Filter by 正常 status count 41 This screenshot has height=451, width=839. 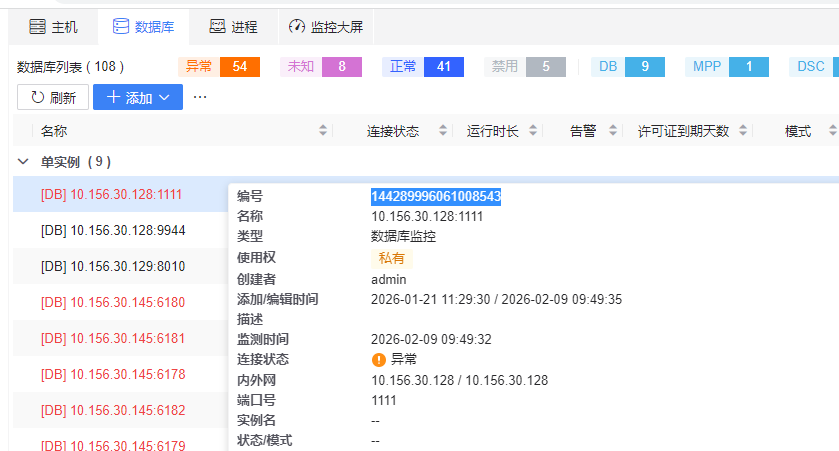(423, 67)
